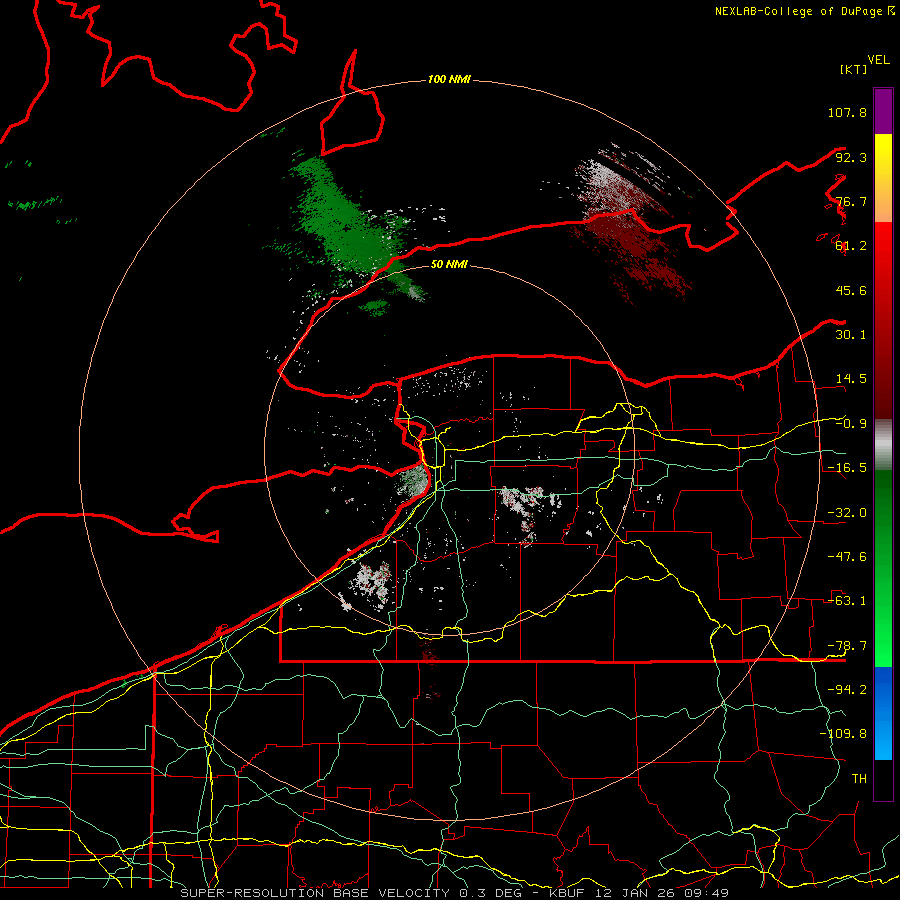Pick the purple segment of the color bar
Screen dimensions: 900x900
pyautogui.click(x=883, y=111)
